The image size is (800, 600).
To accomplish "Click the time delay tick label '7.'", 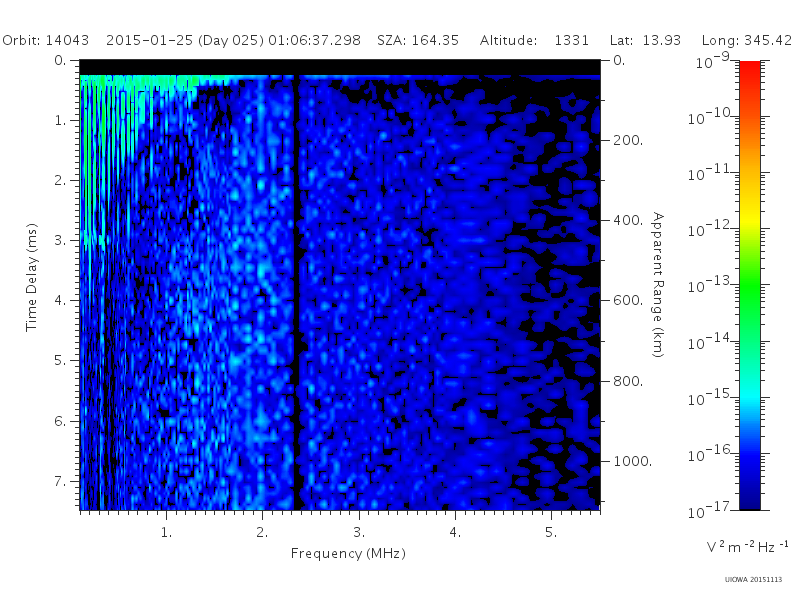I will pos(60,481).
